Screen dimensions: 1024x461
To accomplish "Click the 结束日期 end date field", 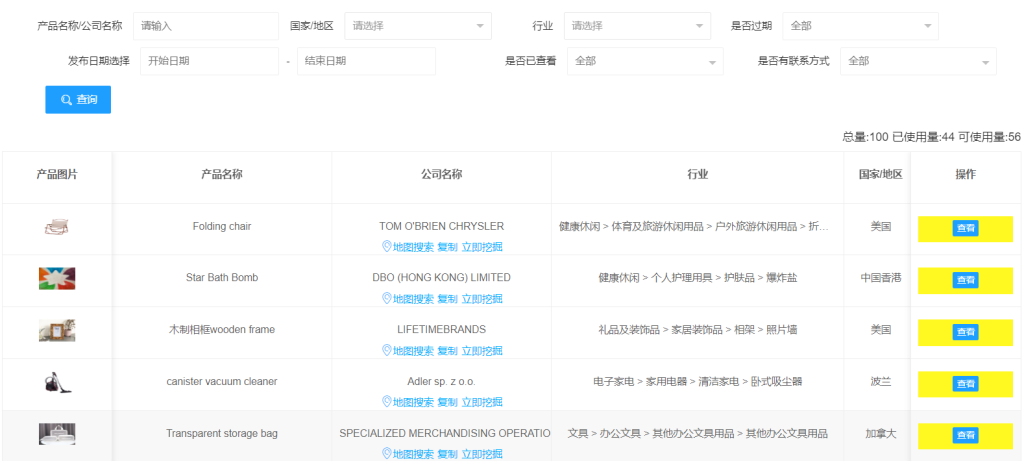I will tap(366, 61).
